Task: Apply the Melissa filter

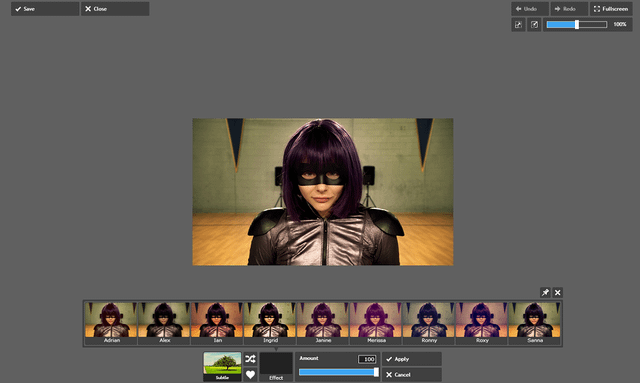Action: 376,323
